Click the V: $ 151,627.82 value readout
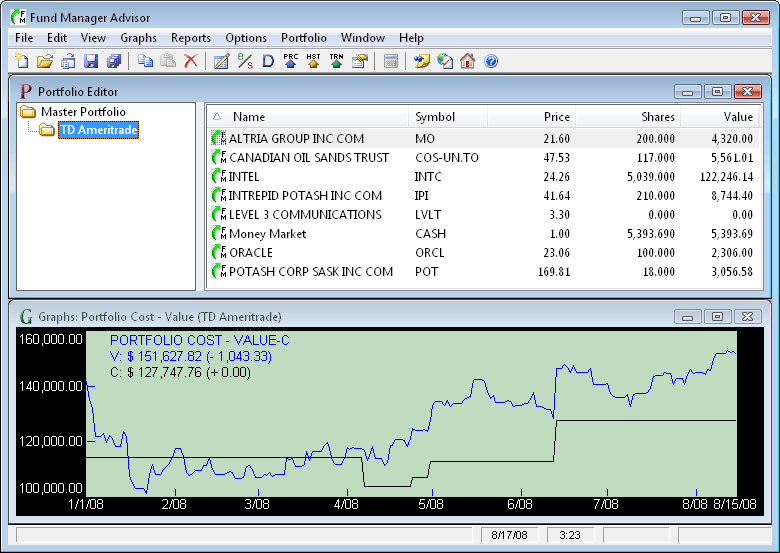 point(191,357)
